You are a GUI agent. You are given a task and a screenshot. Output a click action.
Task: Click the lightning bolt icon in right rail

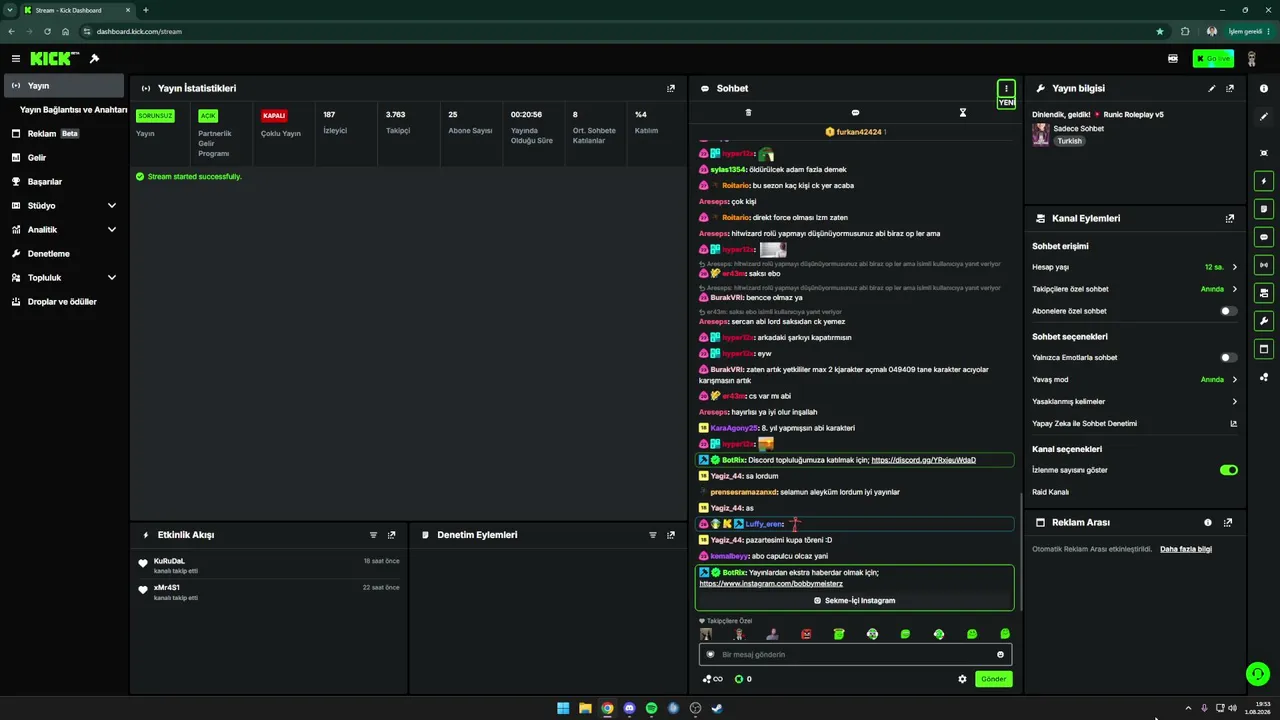[1264, 181]
